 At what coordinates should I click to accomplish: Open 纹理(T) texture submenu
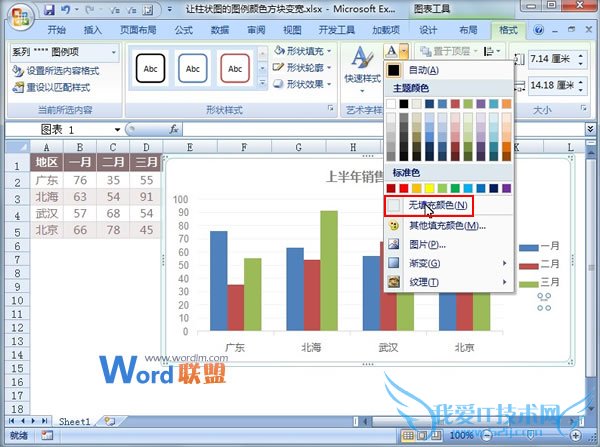point(448,282)
